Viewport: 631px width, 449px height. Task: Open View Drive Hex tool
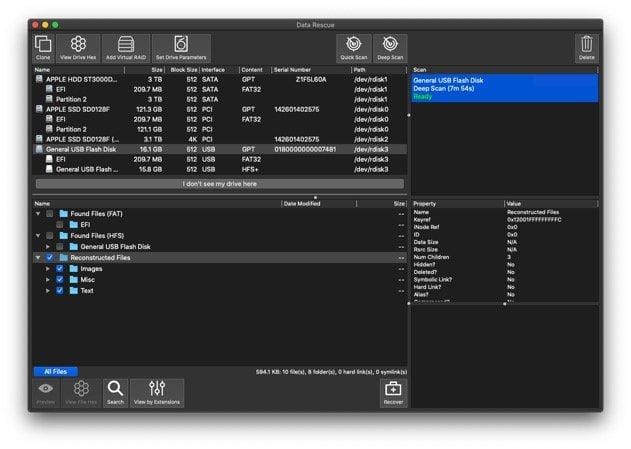(x=78, y=48)
